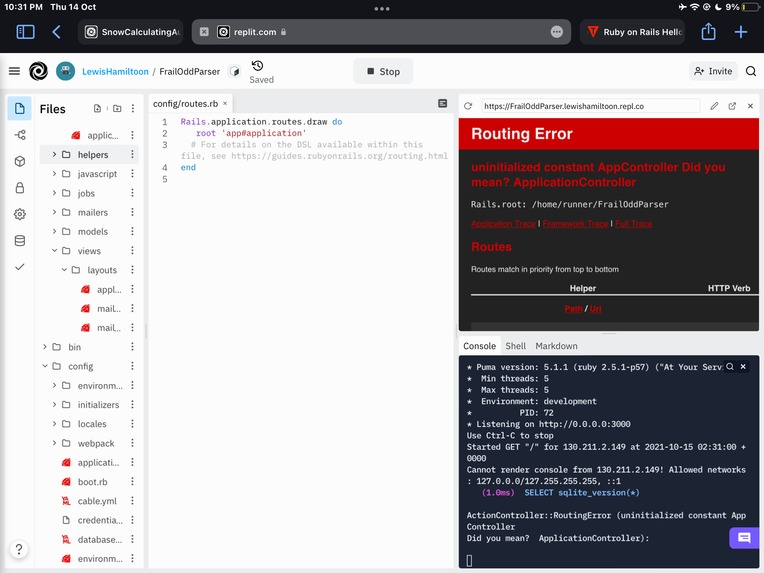Click the Url link under Helper

595,308
